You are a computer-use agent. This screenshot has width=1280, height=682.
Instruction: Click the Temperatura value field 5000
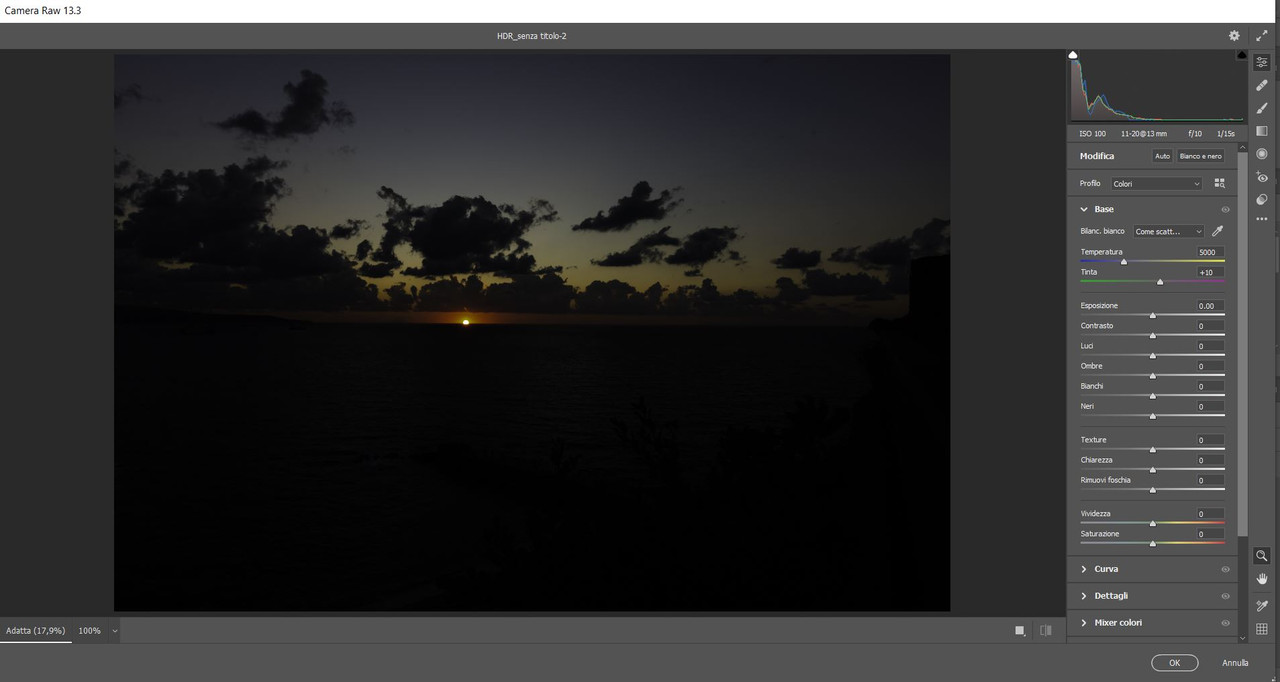(1208, 252)
